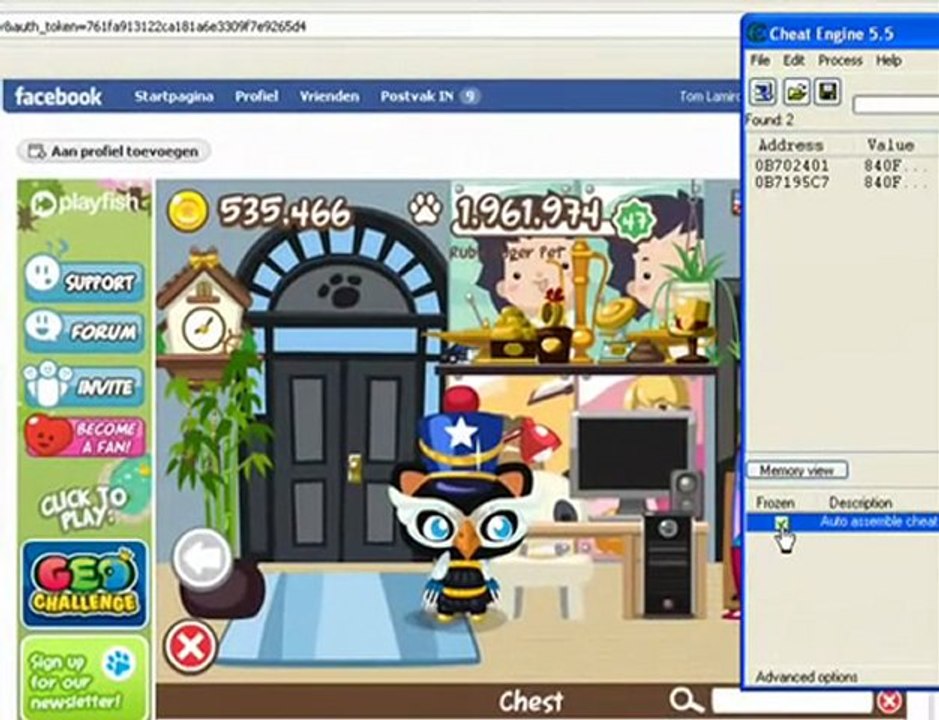Click the facebook logo
Image resolution: width=939 pixels, height=720 pixels.
[58, 96]
